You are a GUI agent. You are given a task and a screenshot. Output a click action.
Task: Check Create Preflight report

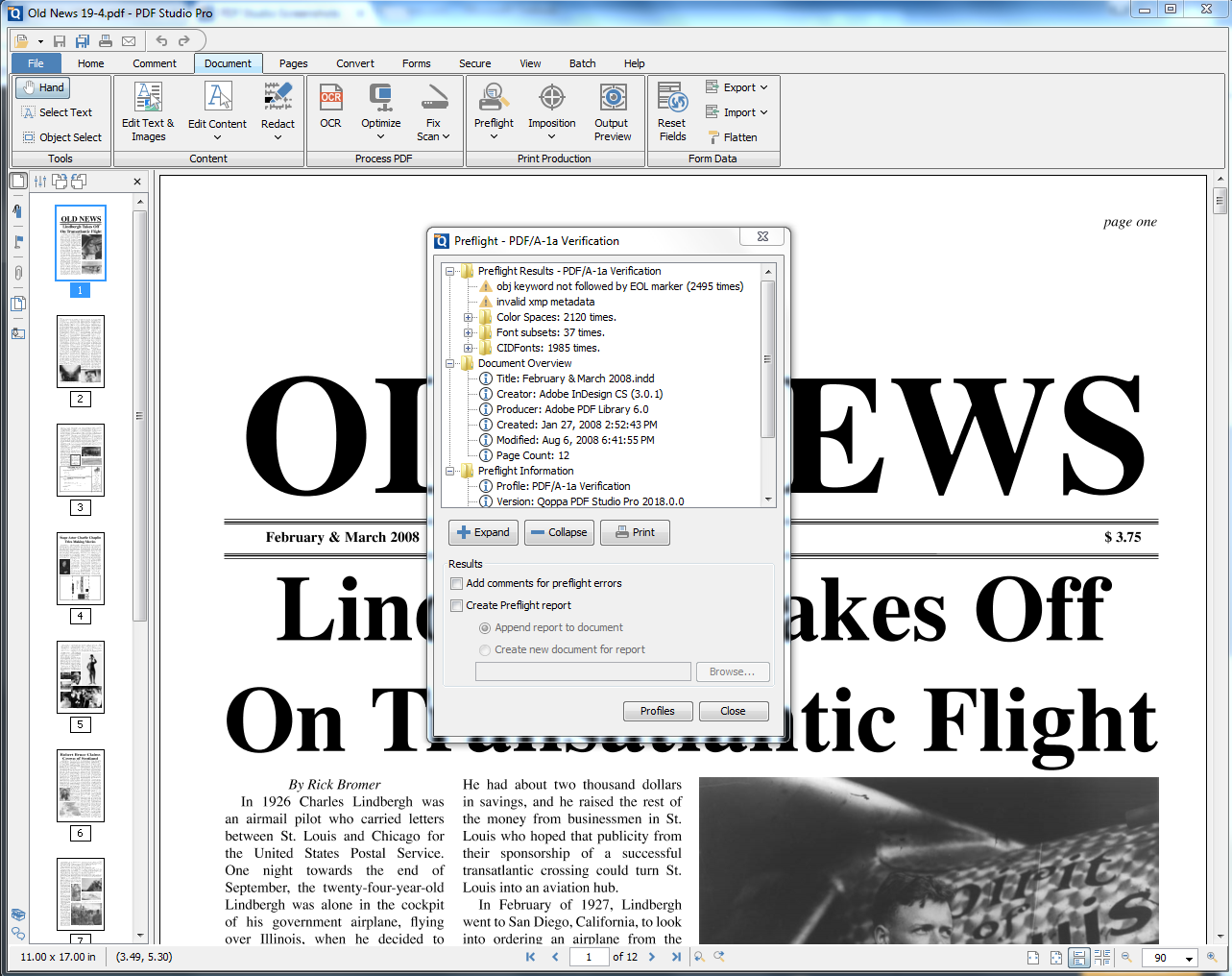(x=456, y=605)
